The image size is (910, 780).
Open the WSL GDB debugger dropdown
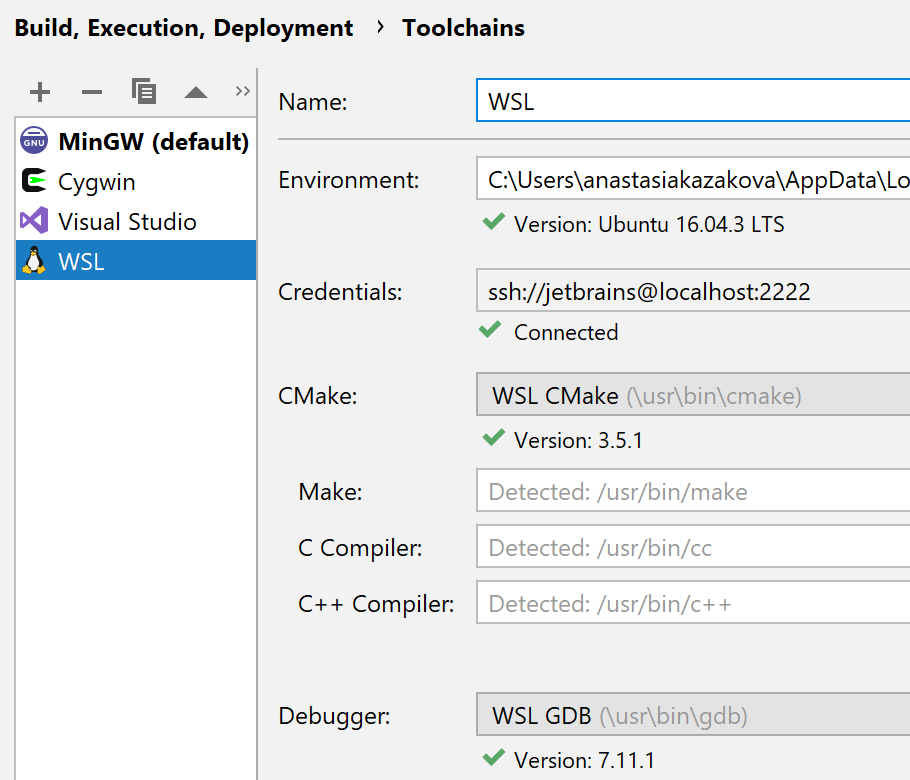pyautogui.click(x=692, y=715)
